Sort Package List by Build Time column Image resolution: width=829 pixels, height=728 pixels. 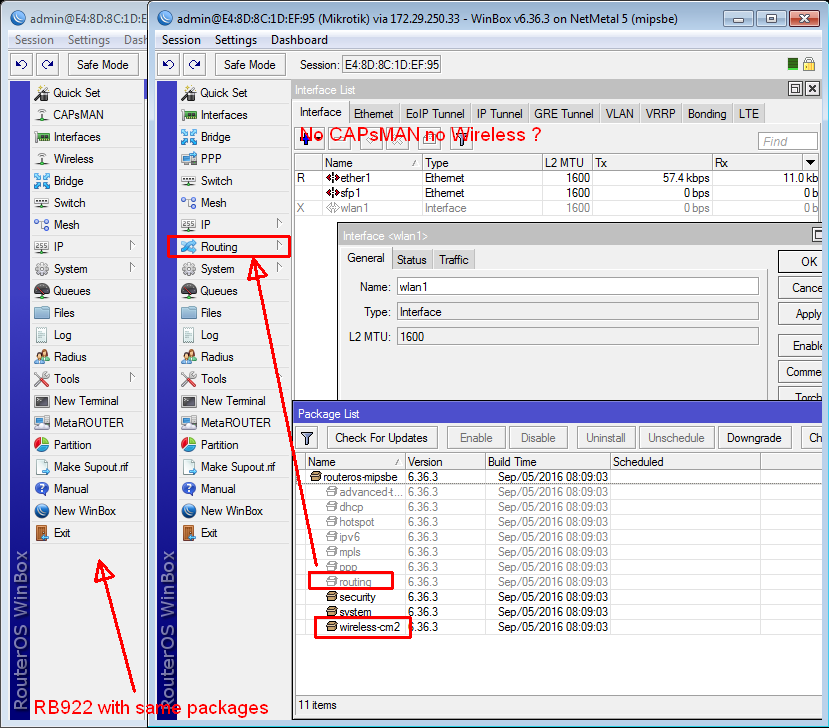coord(548,462)
